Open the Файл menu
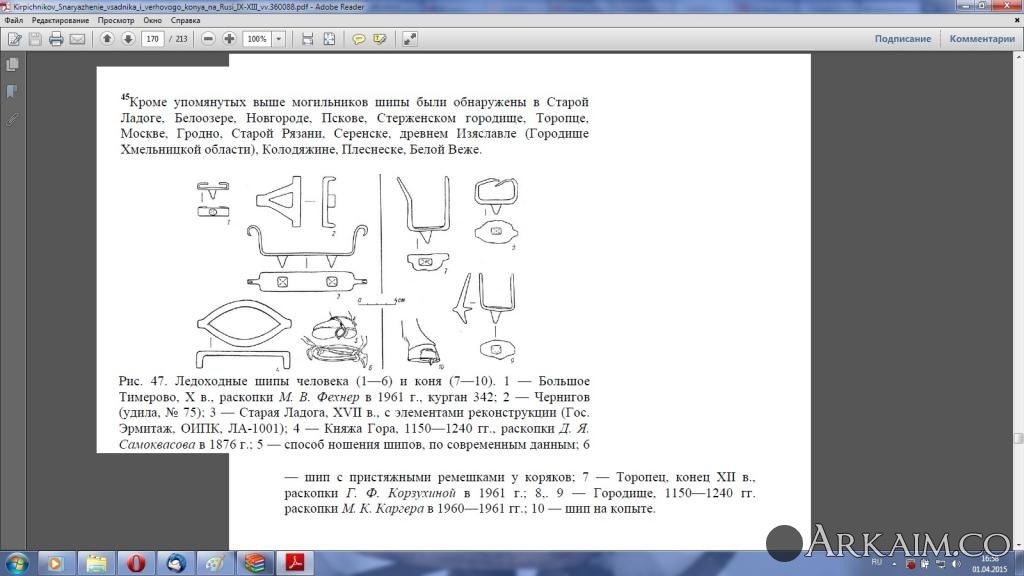The width and height of the screenshot is (1024, 576). tap(14, 20)
